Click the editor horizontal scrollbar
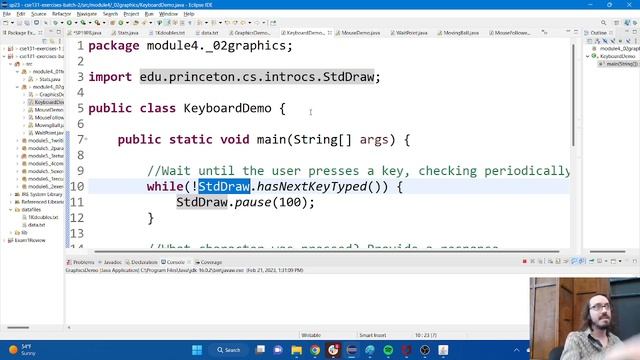Viewport: 640px width, 360px height. [327, 251]
